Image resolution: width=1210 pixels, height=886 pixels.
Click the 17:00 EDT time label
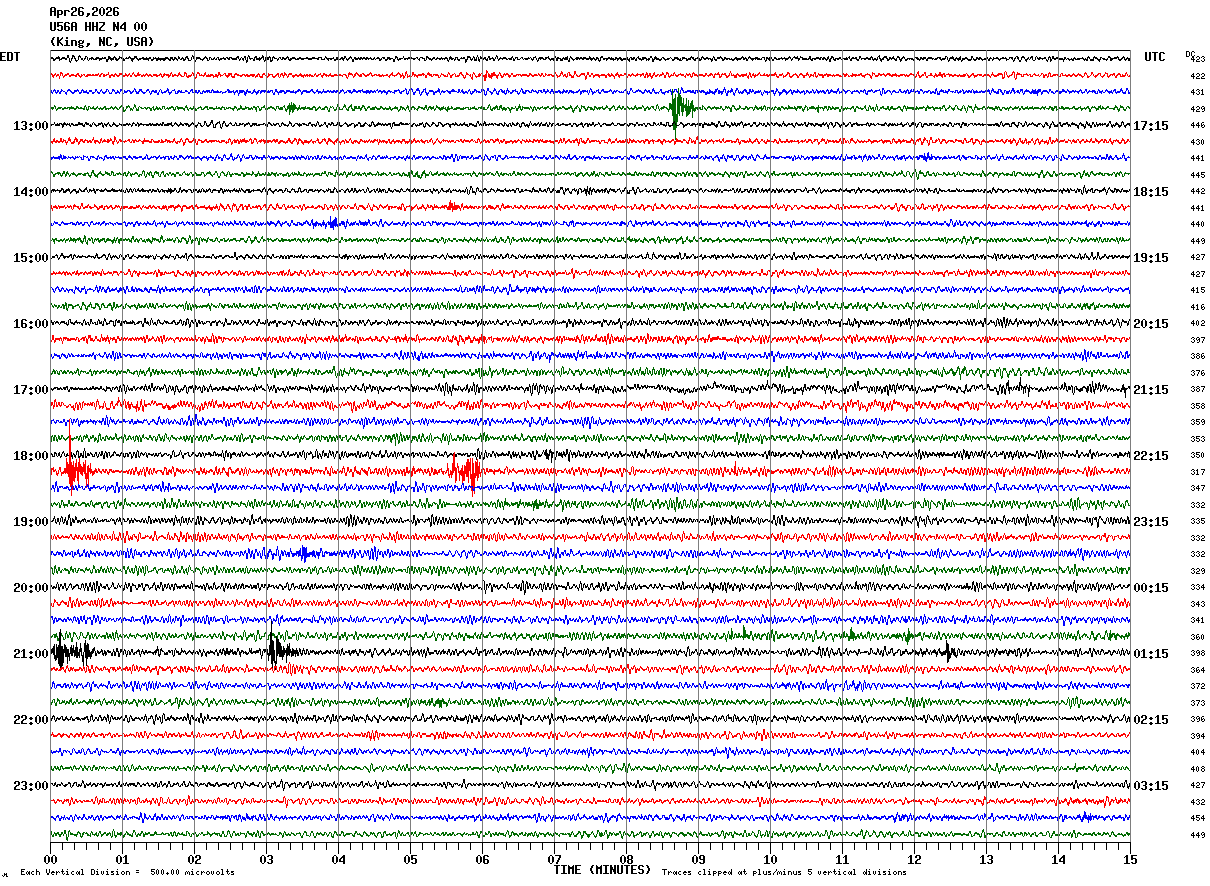30,390
